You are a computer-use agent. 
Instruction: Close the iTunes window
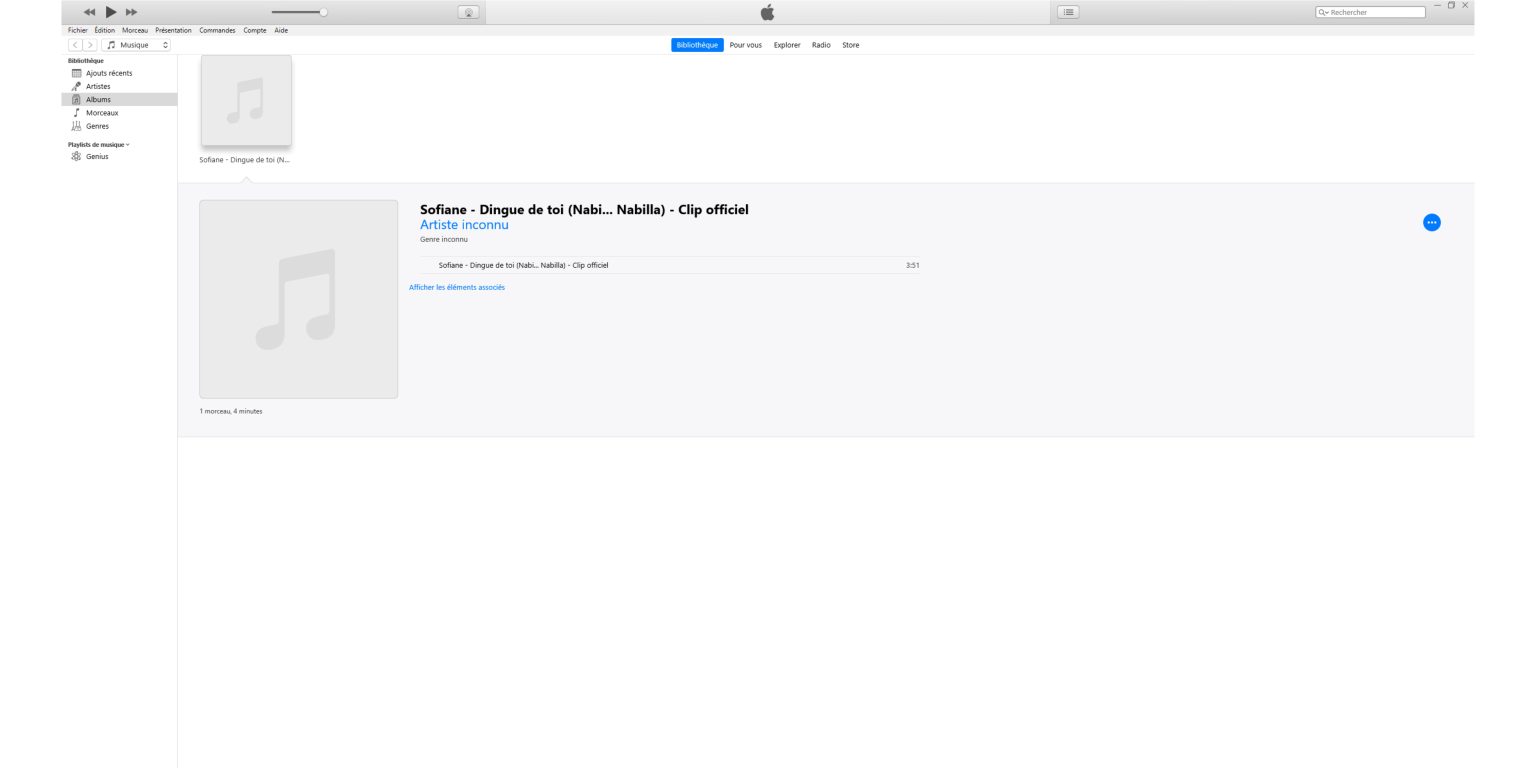(1465, 6)
